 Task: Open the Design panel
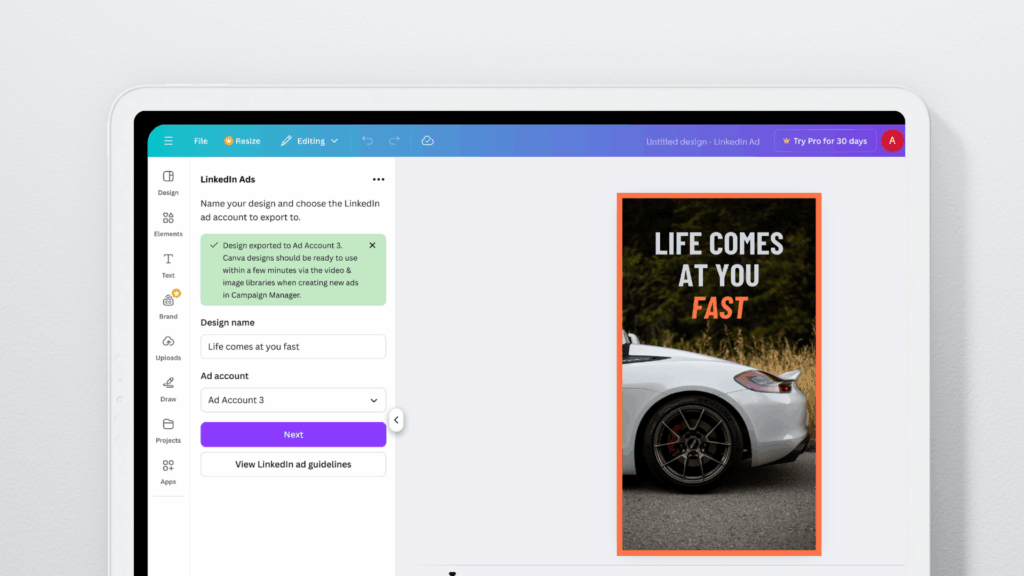(x=168, y=183)
